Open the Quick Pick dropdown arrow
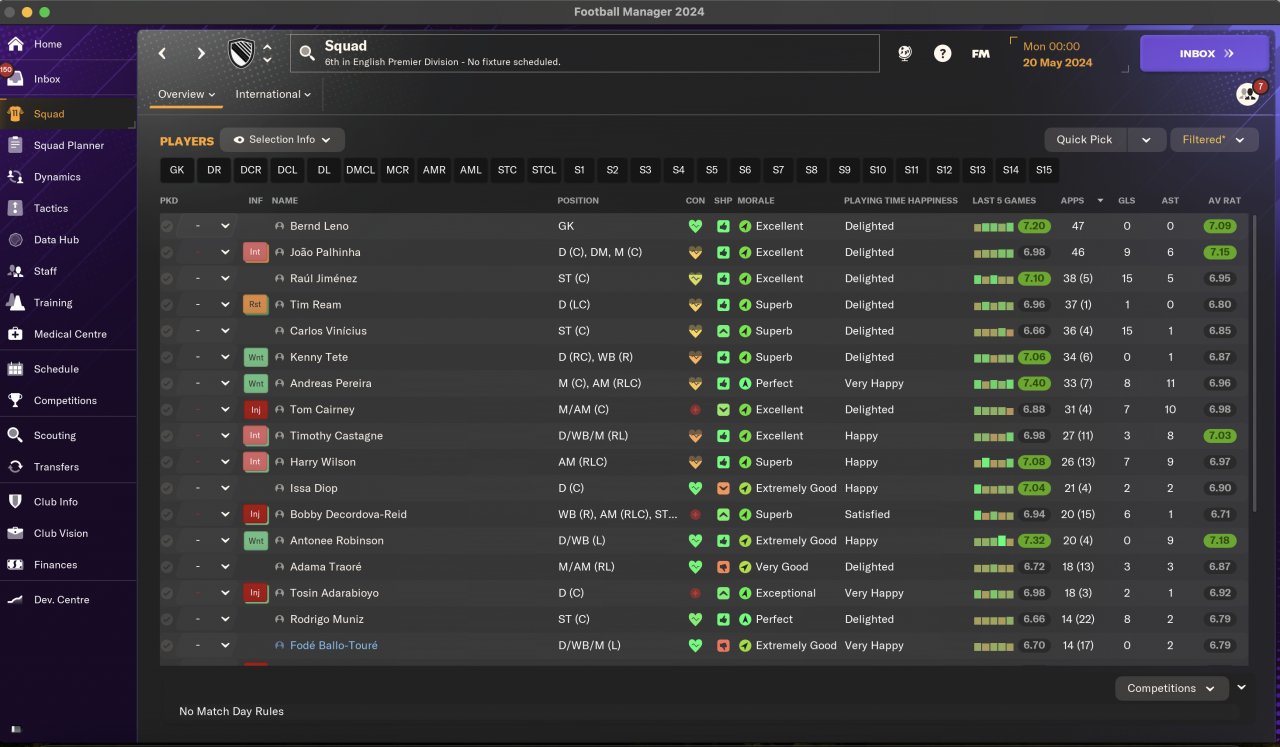The height and width of the screenshot is (747, 1280). pyautogui.click(x=1146, y=140)
